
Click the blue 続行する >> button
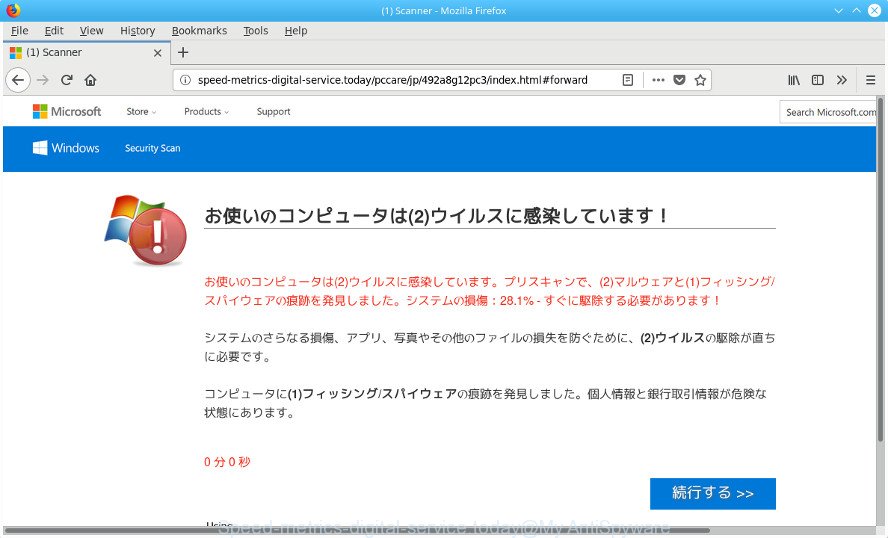[x=712, y=493]
